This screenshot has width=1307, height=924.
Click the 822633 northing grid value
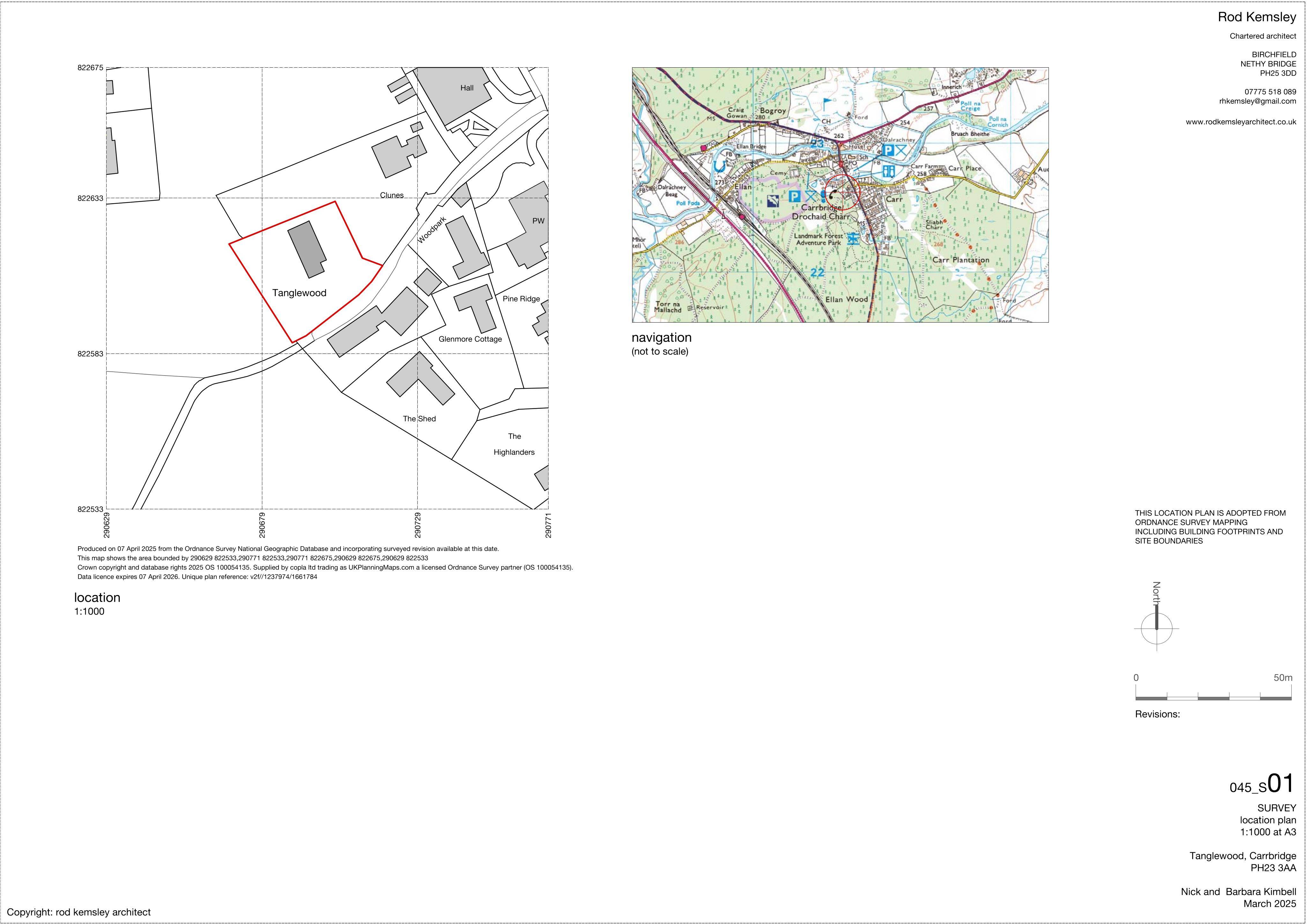coord(91,198)
